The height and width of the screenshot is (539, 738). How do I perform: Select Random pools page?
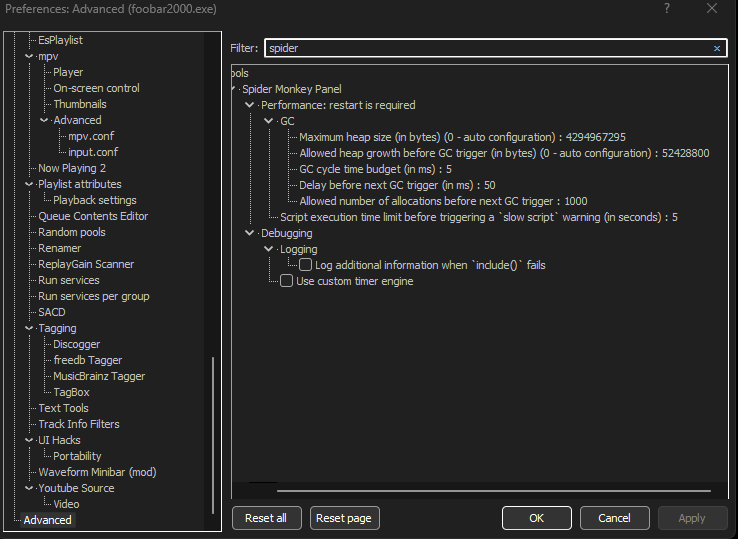[72, 233]
